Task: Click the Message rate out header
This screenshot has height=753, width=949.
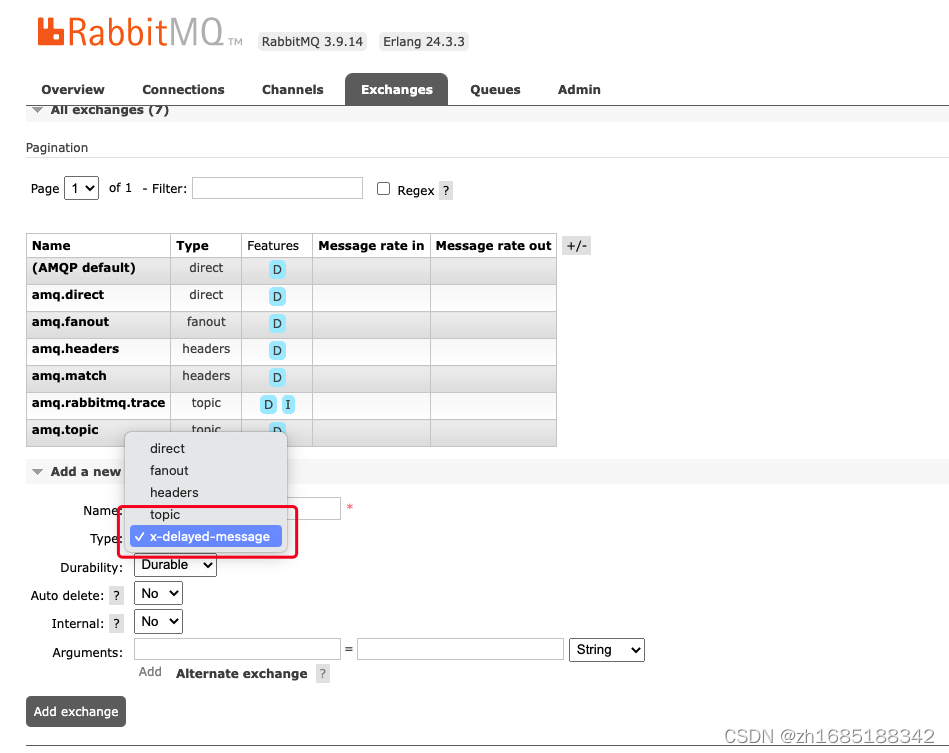Action: pos(493,246)
